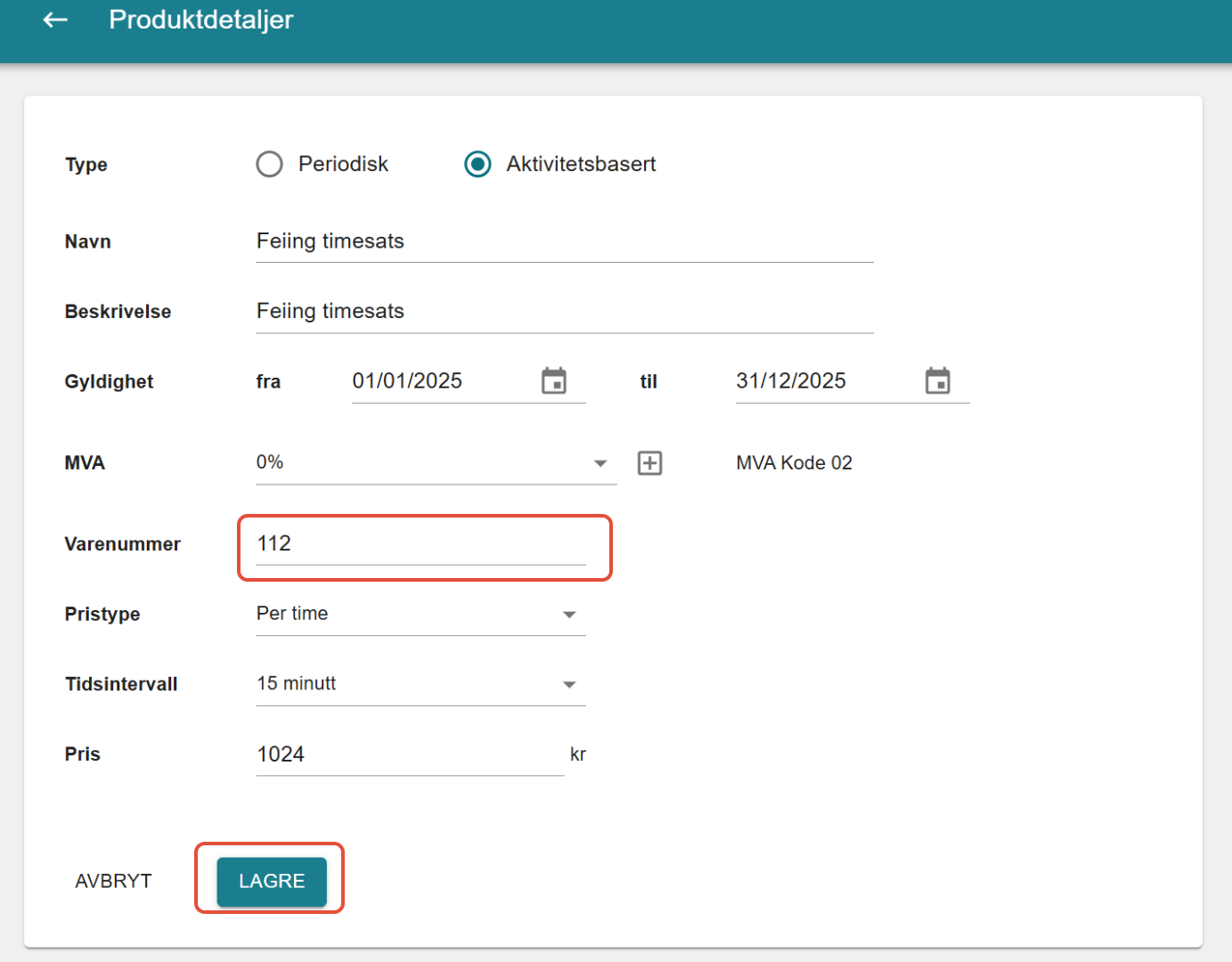Image resolution: width=1232 pixels, height=962 pixels.
Task: Select the Aktivitetsbasert radio button
Action: click(478, 164)
